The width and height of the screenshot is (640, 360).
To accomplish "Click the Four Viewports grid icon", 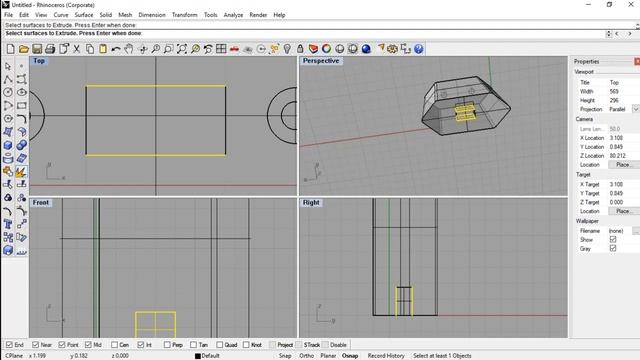I will (x=221, y=49).
